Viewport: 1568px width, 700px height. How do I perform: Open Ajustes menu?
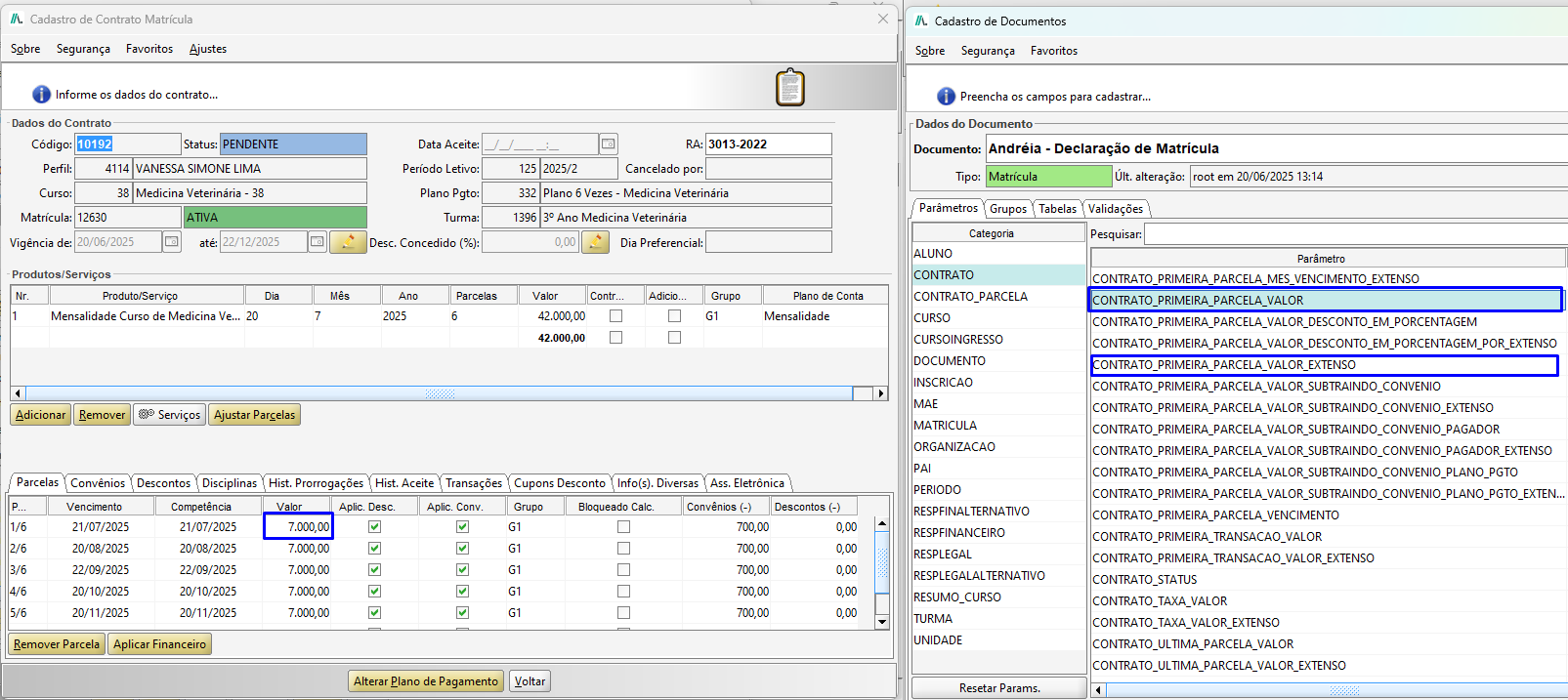[208, 49]
